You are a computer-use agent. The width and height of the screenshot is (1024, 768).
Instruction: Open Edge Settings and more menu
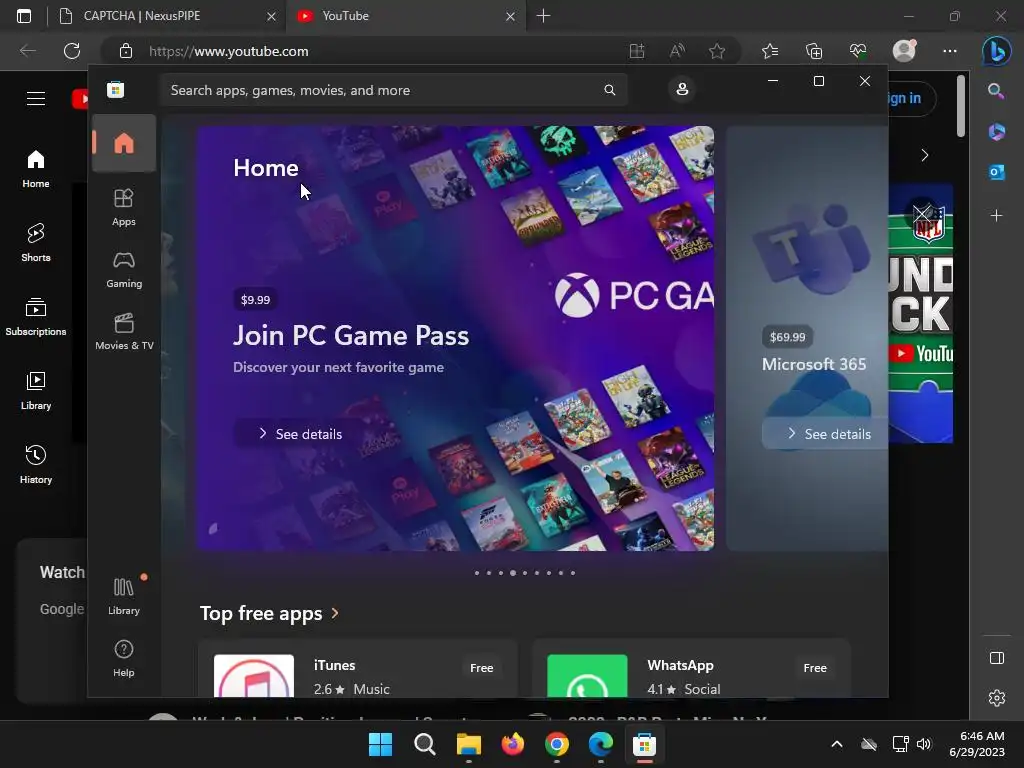(x=950, y=51)
